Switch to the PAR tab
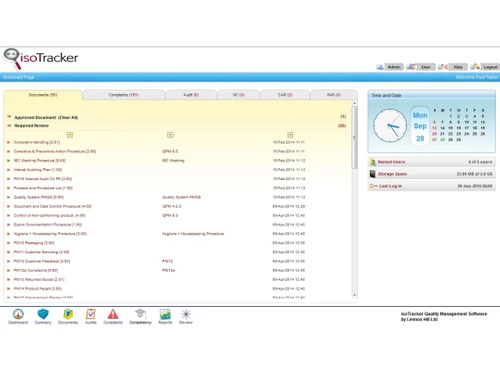The width and height of the screenshot is (500, 375). coord(334,95)
